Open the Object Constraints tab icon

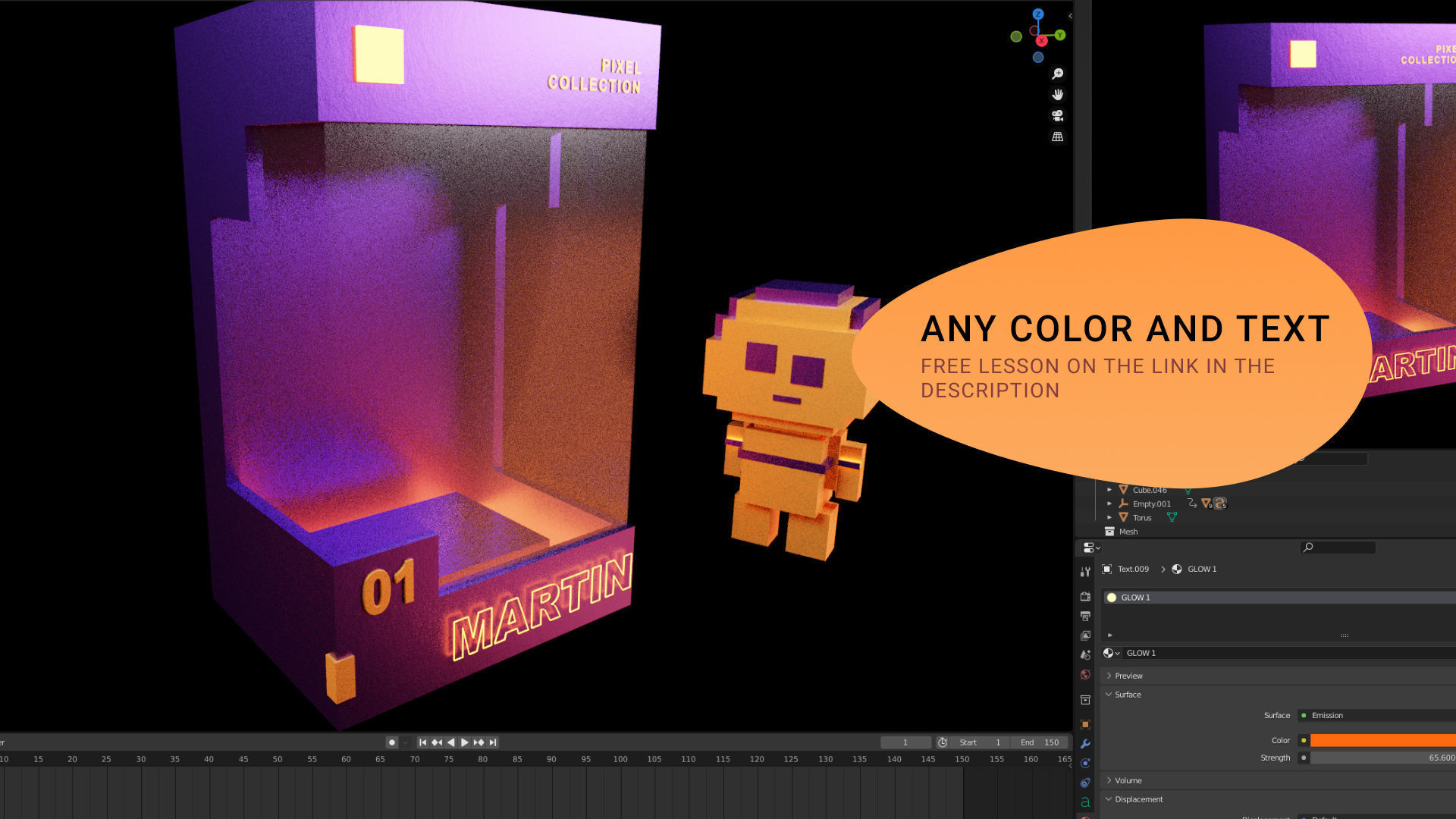point(1085,783)
